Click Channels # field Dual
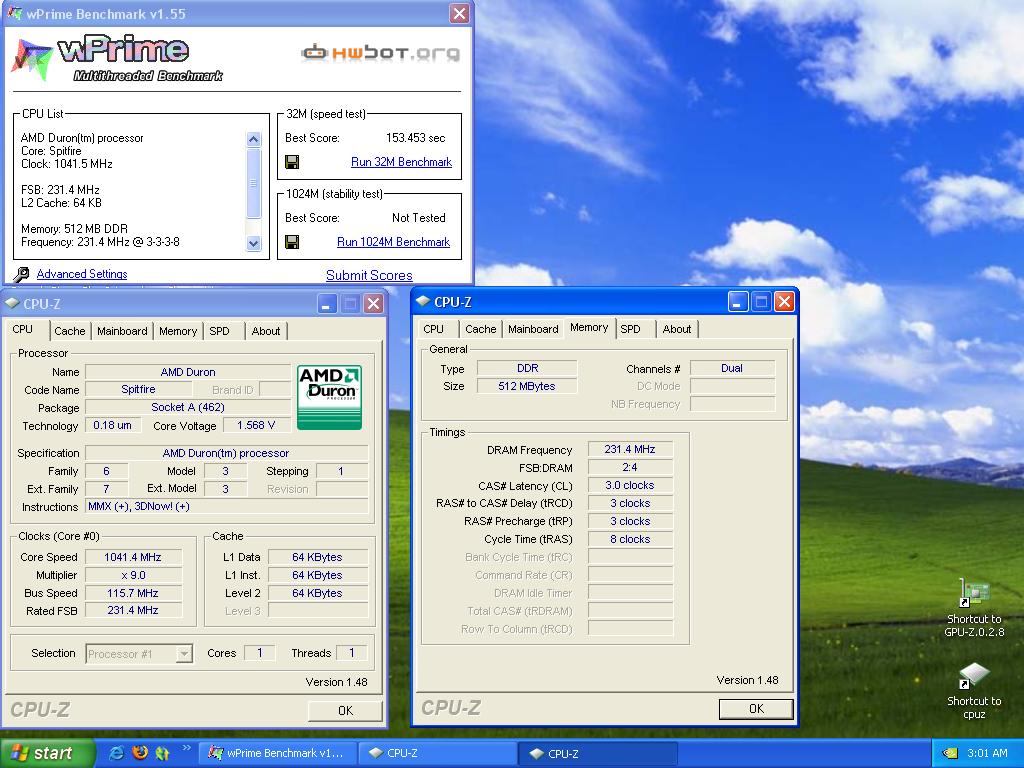This screenshot has height=768, width=1024. point(731,368)
